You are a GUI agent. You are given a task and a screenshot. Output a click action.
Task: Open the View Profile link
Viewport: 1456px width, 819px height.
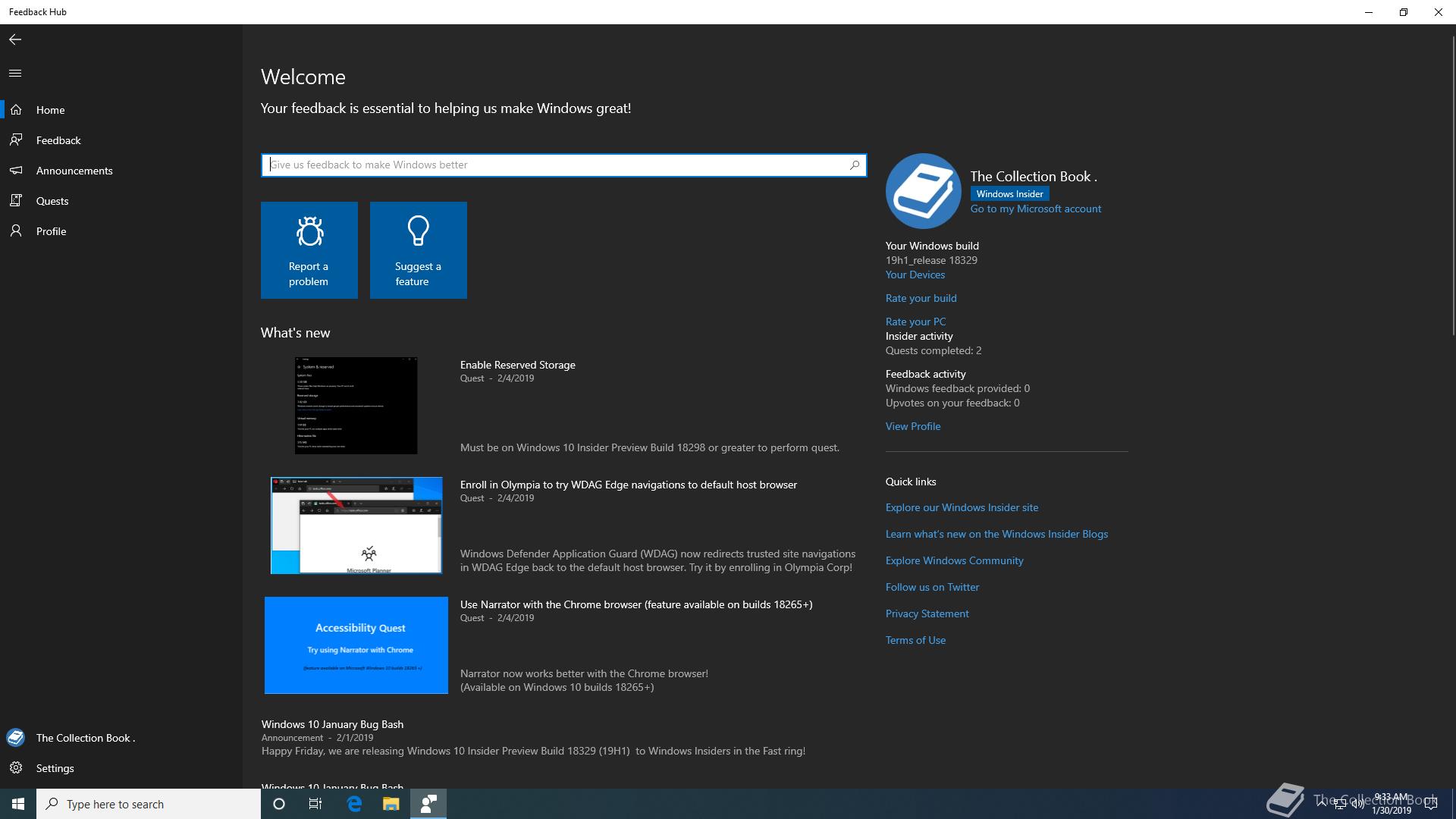(x=912, y=426)
